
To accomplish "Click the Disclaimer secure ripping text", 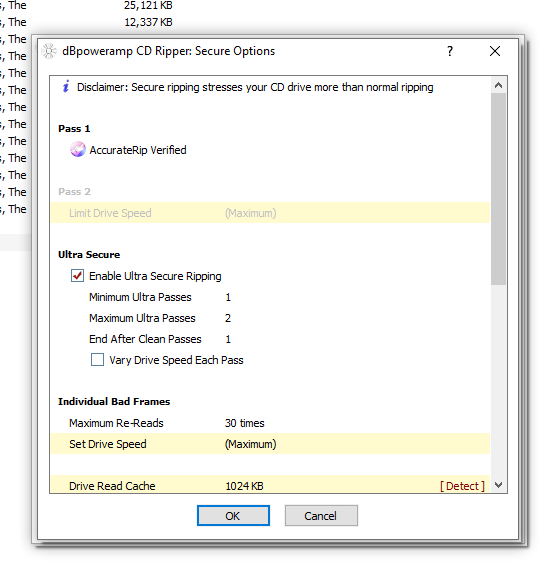I will click(255, 87).
